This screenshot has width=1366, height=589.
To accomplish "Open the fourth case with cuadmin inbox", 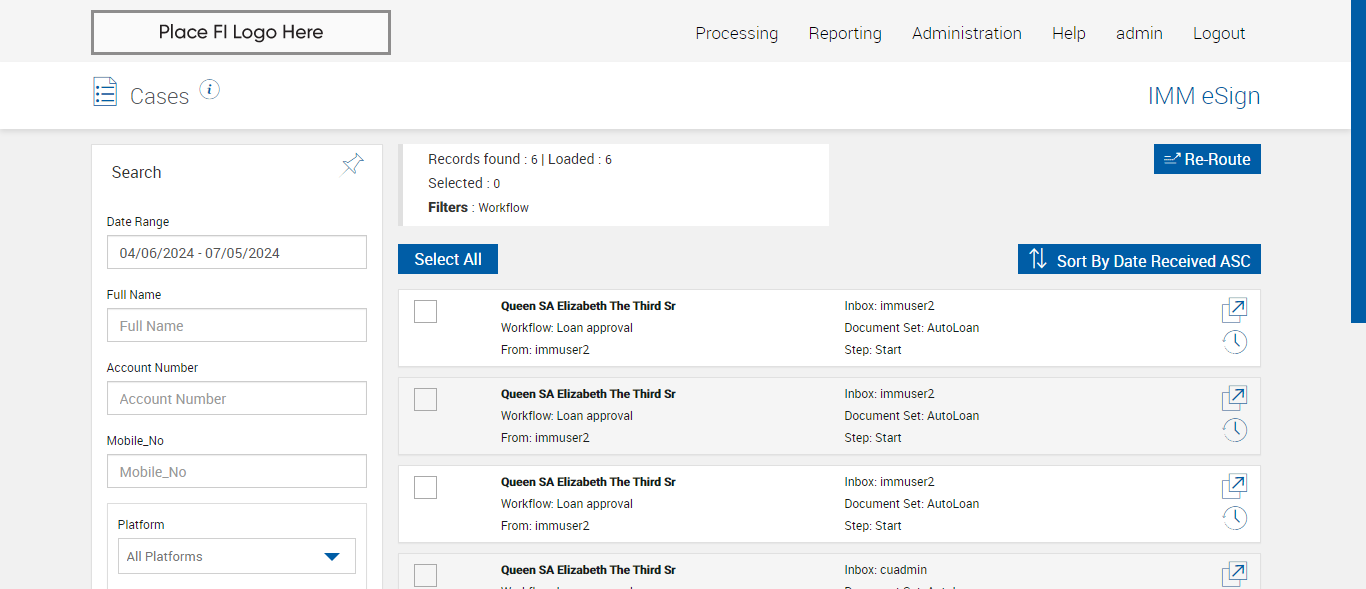I will [1234, 574].
